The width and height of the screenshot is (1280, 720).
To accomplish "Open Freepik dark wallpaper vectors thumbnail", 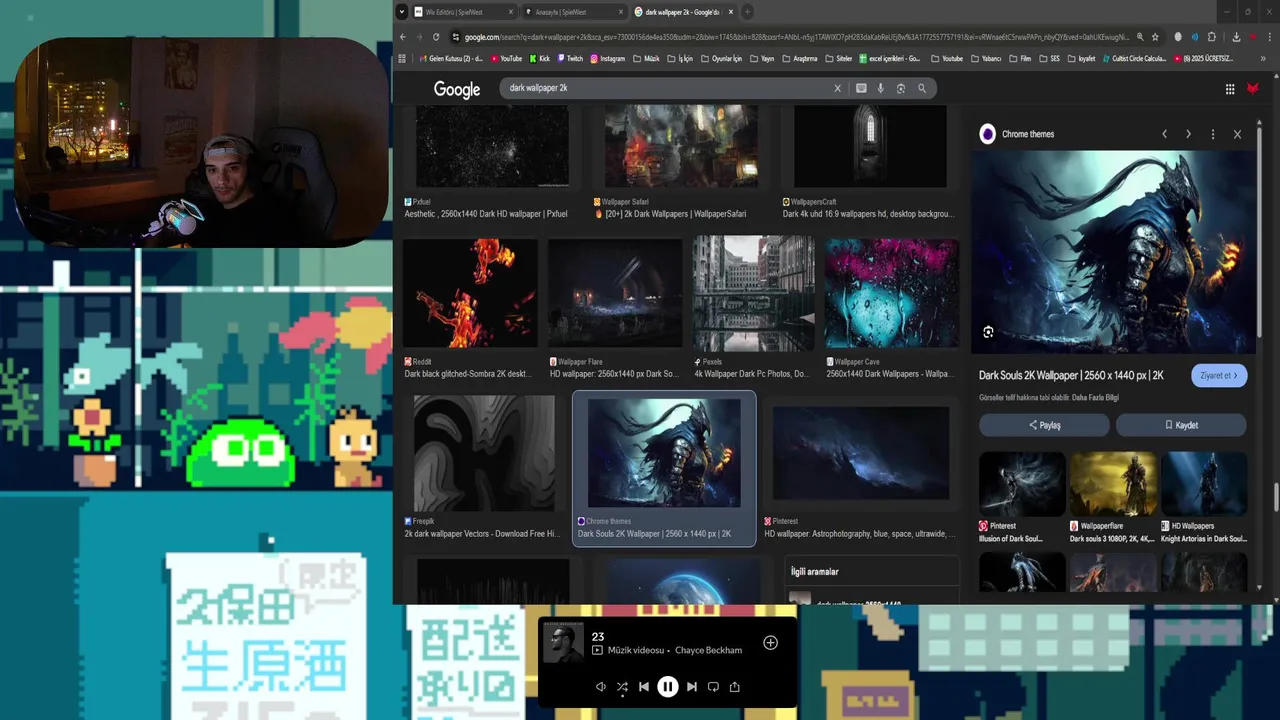I will (483, 453).
